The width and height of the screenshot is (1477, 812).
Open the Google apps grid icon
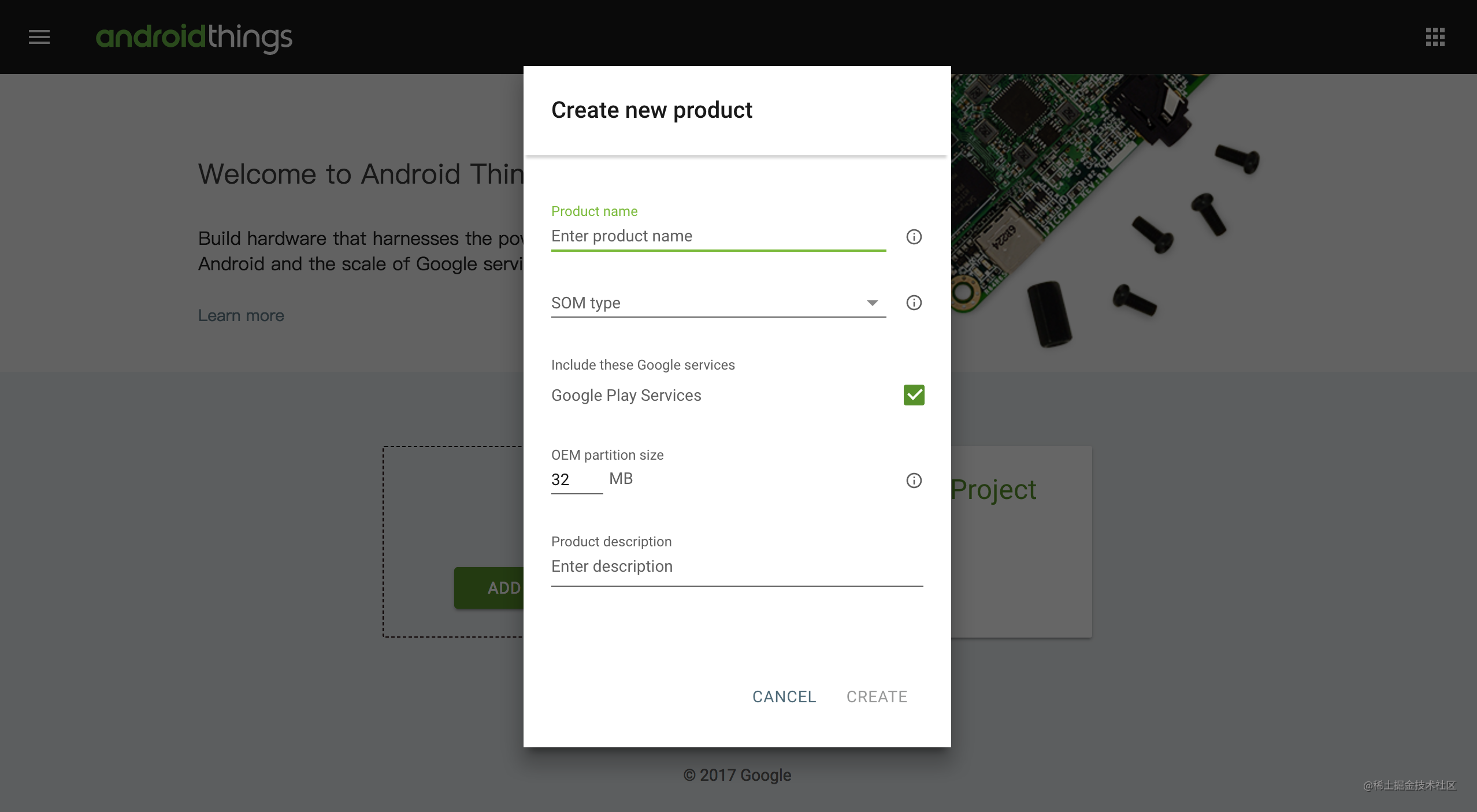click(x=1435, y=37)
